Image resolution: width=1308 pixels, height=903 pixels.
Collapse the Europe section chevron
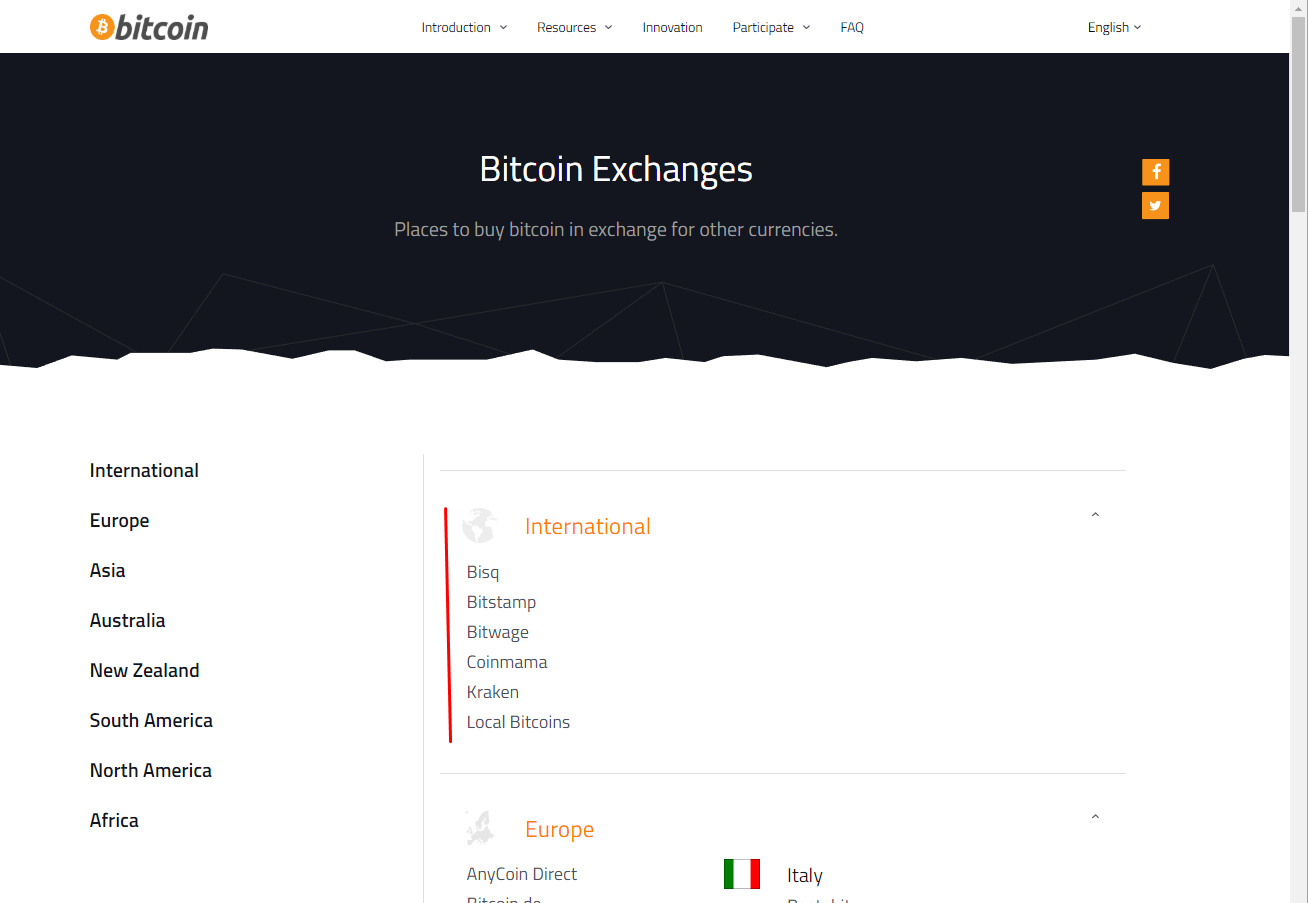click(x=1095, y=817)
